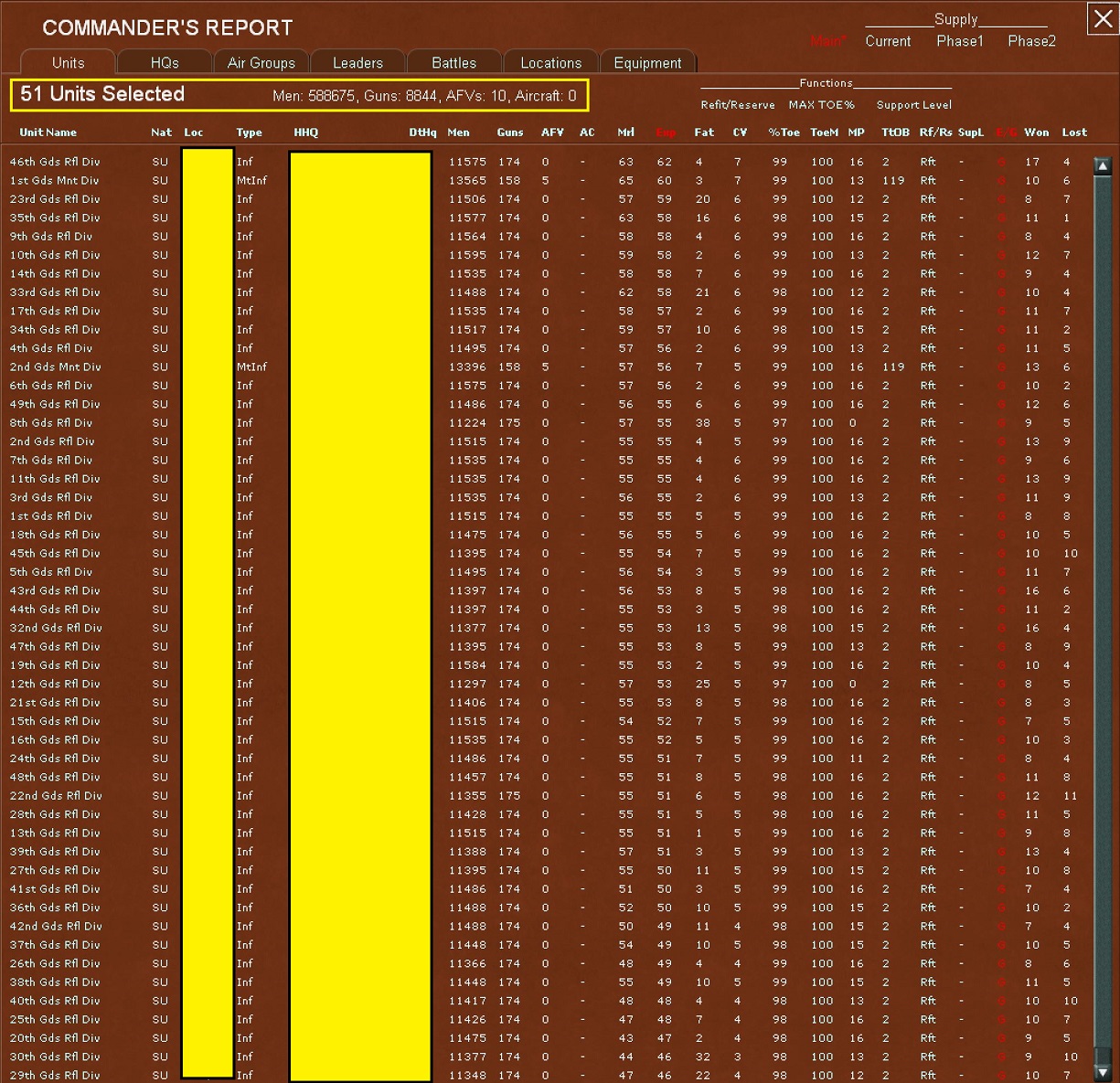Select 9th Gds Rfl Div unit
Viewport: 1120px width, 1083px height.
click(x=51, y=236)
